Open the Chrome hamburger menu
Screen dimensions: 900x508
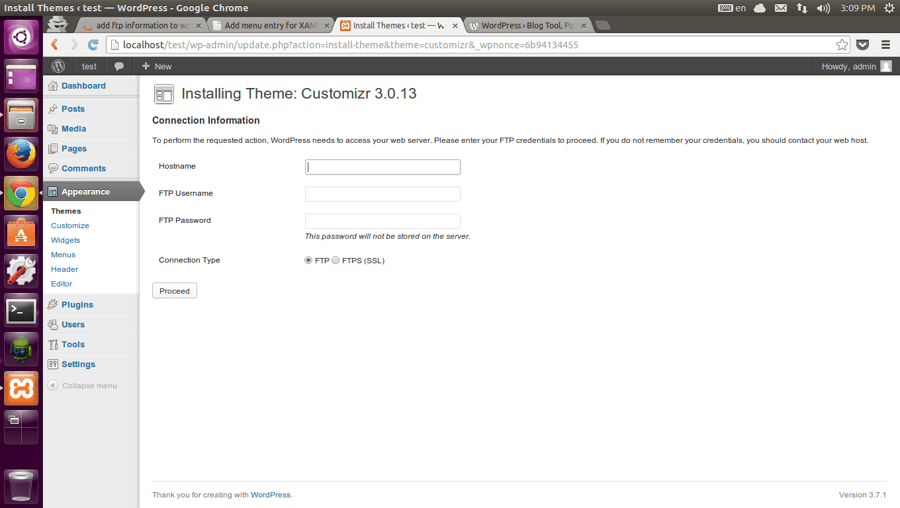886,45
